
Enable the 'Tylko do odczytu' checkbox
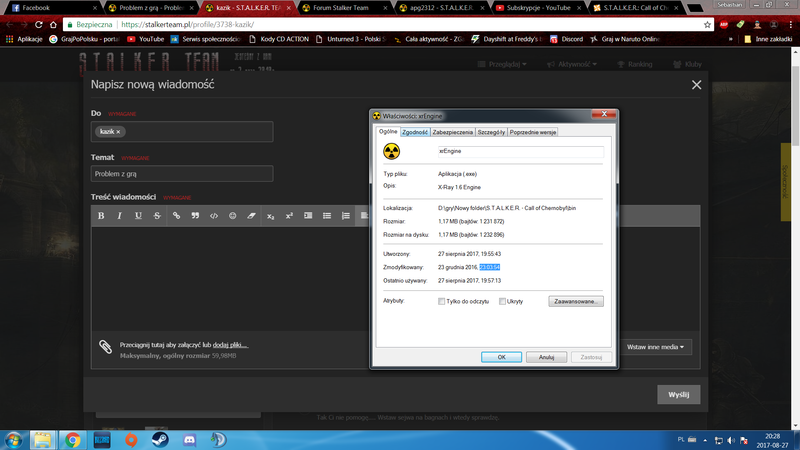pyautogui.click(x=442, y=301)
